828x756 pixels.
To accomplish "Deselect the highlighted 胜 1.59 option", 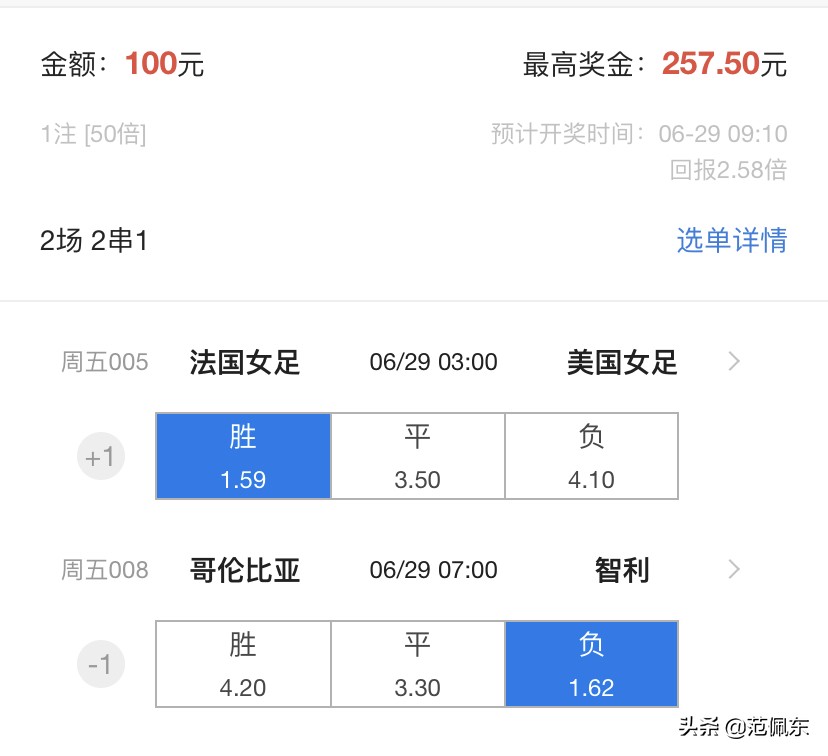I will [243, 456].
